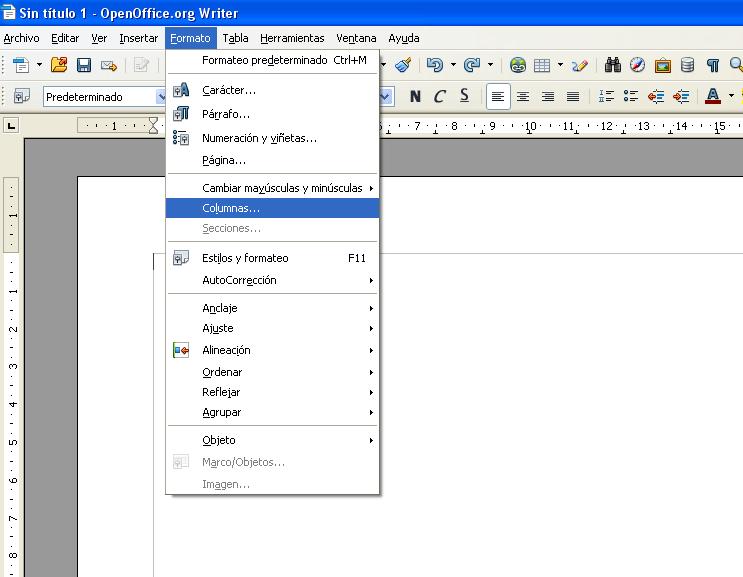Click the Increase indent icon
Viewport: 743px width, 577px height.
[681, 97]
